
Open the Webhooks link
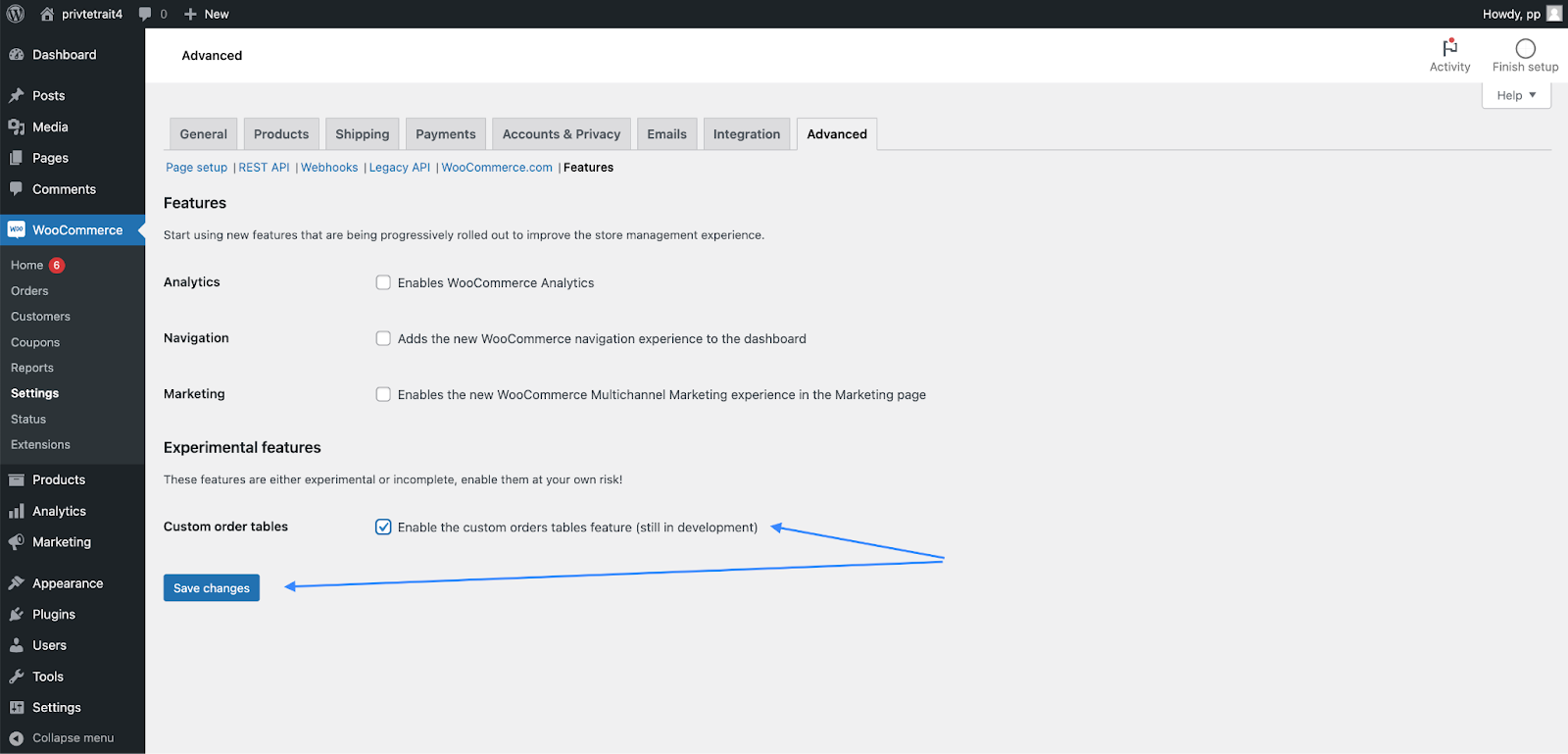(329, 168)
